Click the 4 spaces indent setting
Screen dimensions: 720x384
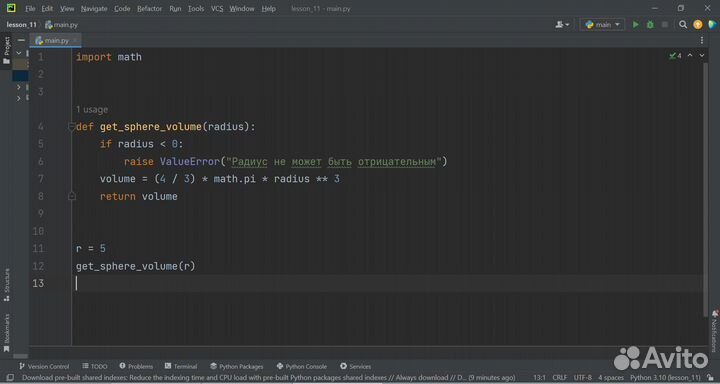611,378
